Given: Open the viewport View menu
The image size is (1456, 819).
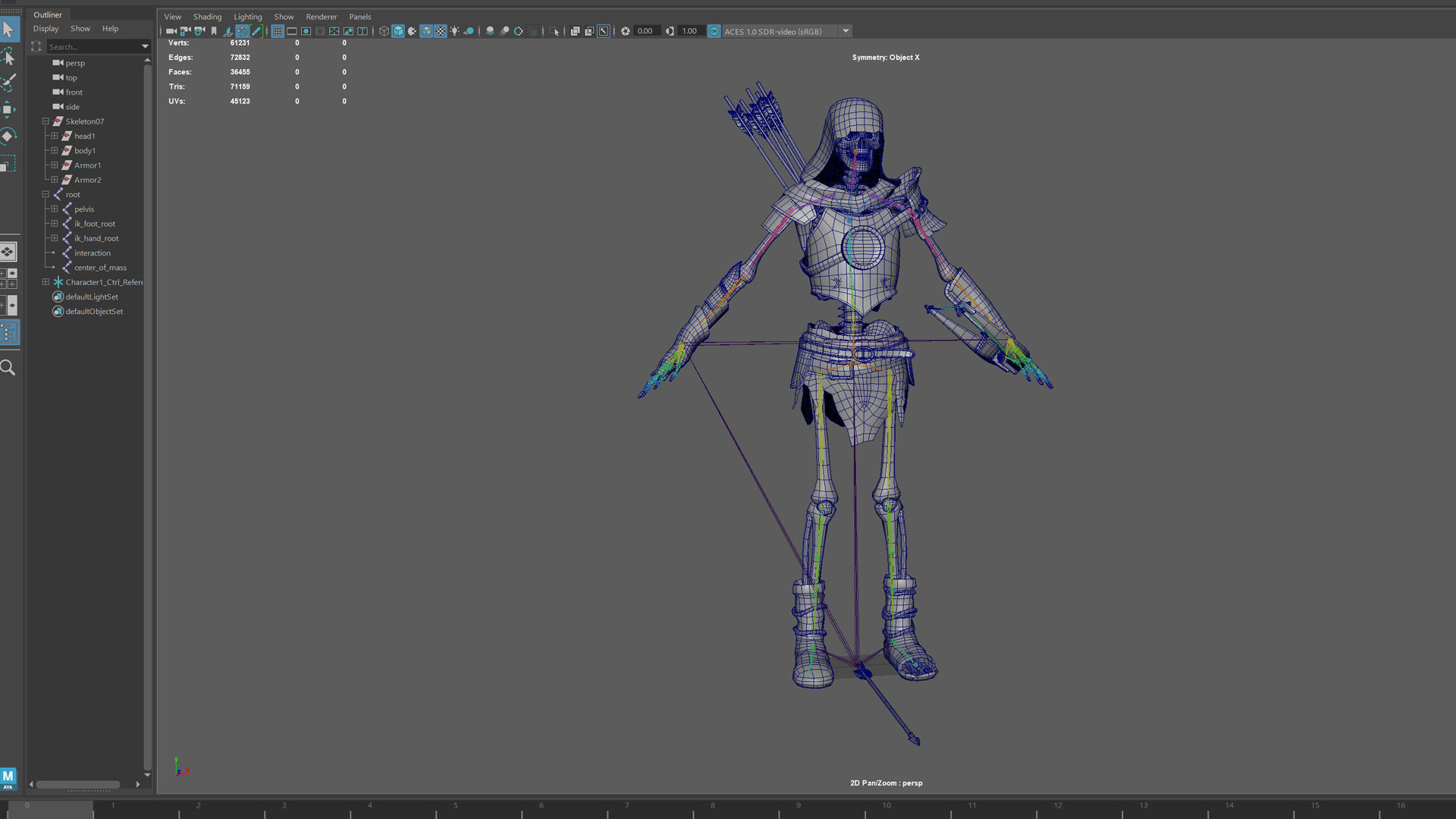Looking at the screenshot, I should click(x=173, y=17).
